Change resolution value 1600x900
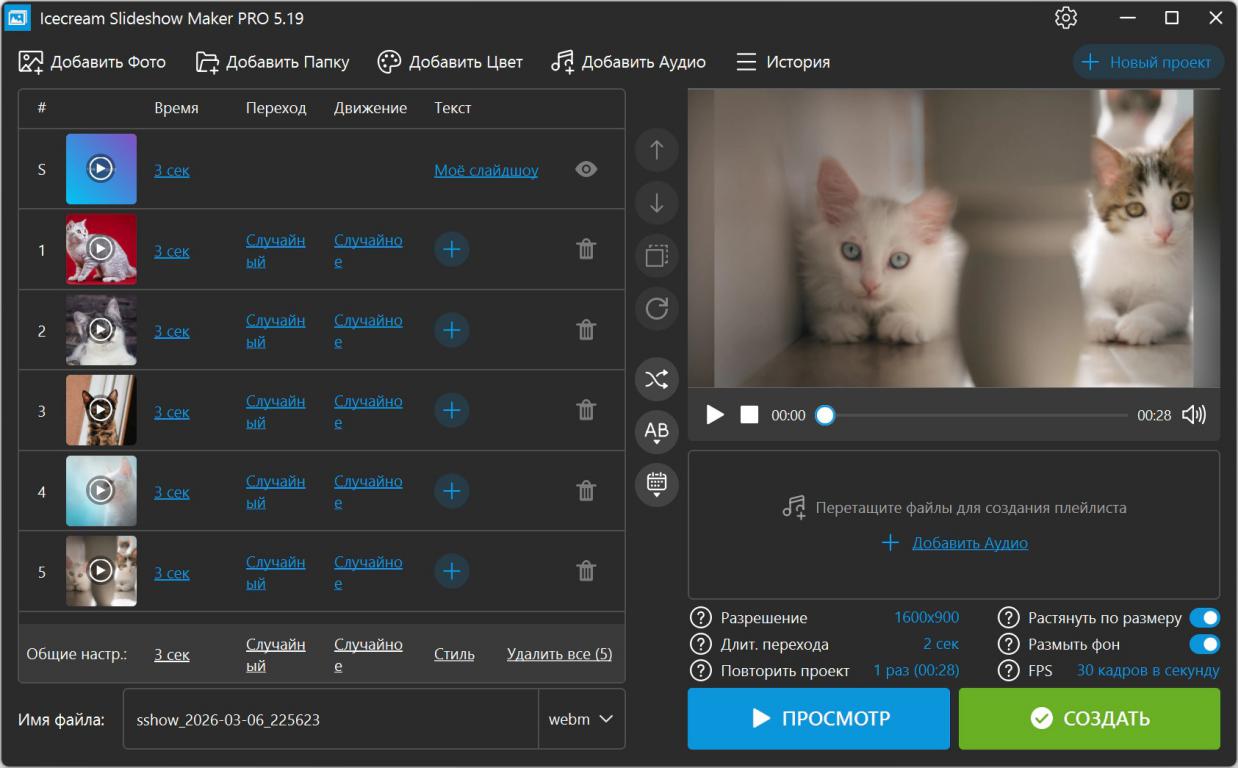This screenshot has width=1238, height=768. (x=926, y=618)
